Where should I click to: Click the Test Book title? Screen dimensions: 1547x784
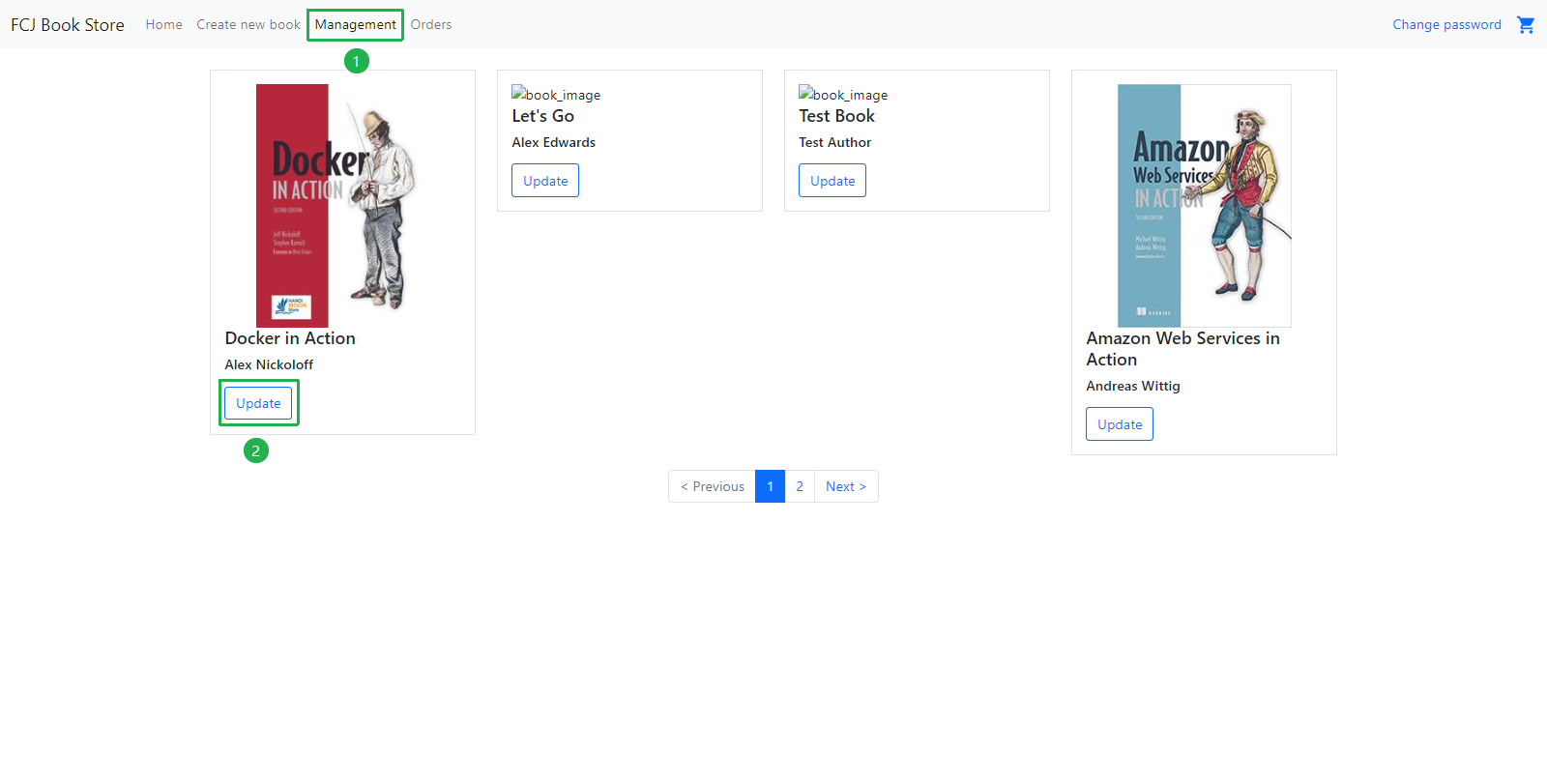[836, 116]
